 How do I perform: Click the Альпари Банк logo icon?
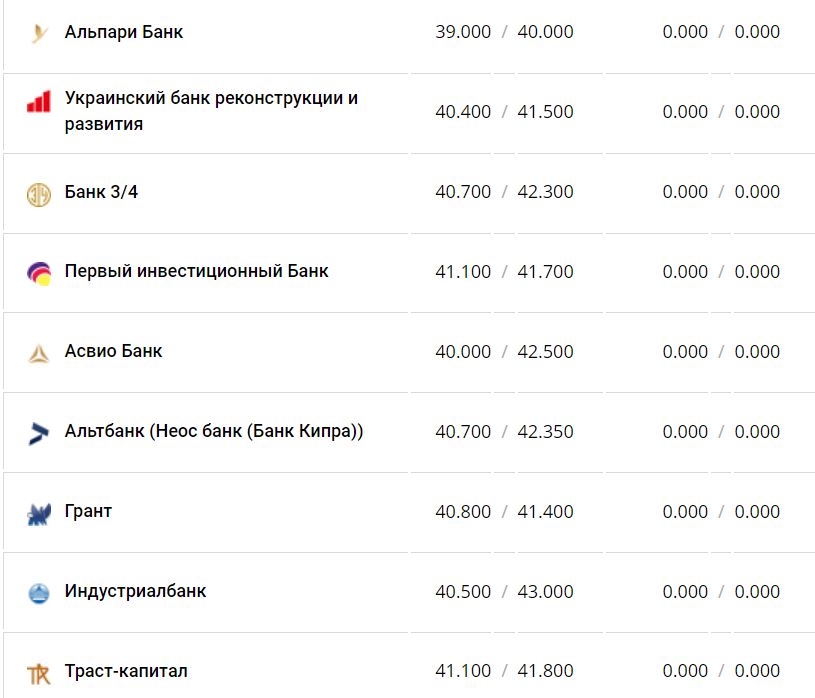[39, 34]
